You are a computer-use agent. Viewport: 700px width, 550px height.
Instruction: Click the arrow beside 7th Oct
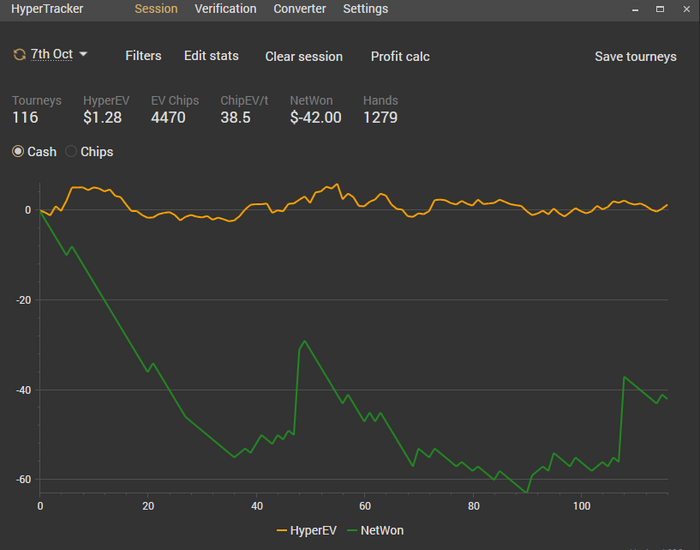83,54
